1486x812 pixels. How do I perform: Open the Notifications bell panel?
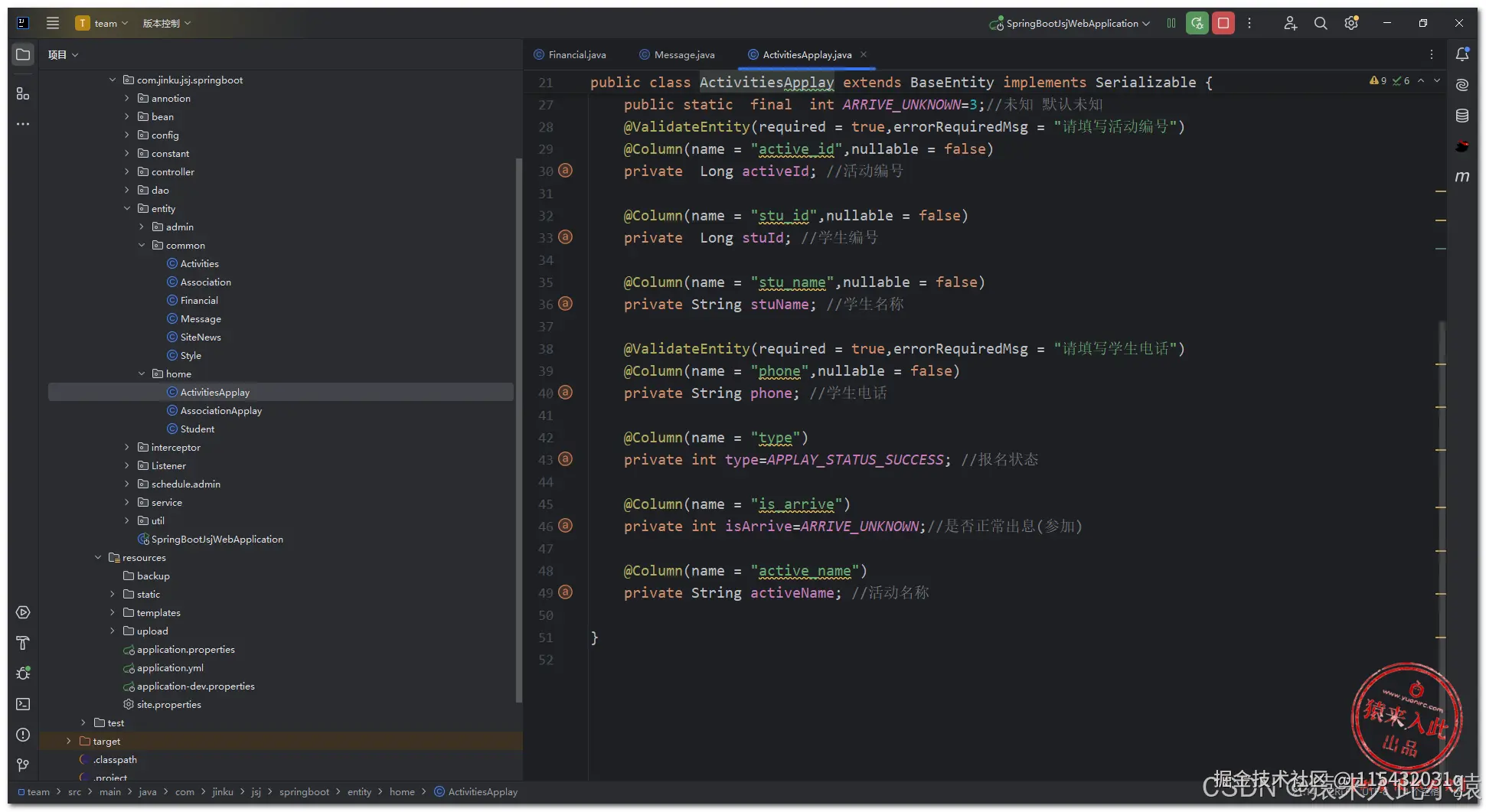1462,54
